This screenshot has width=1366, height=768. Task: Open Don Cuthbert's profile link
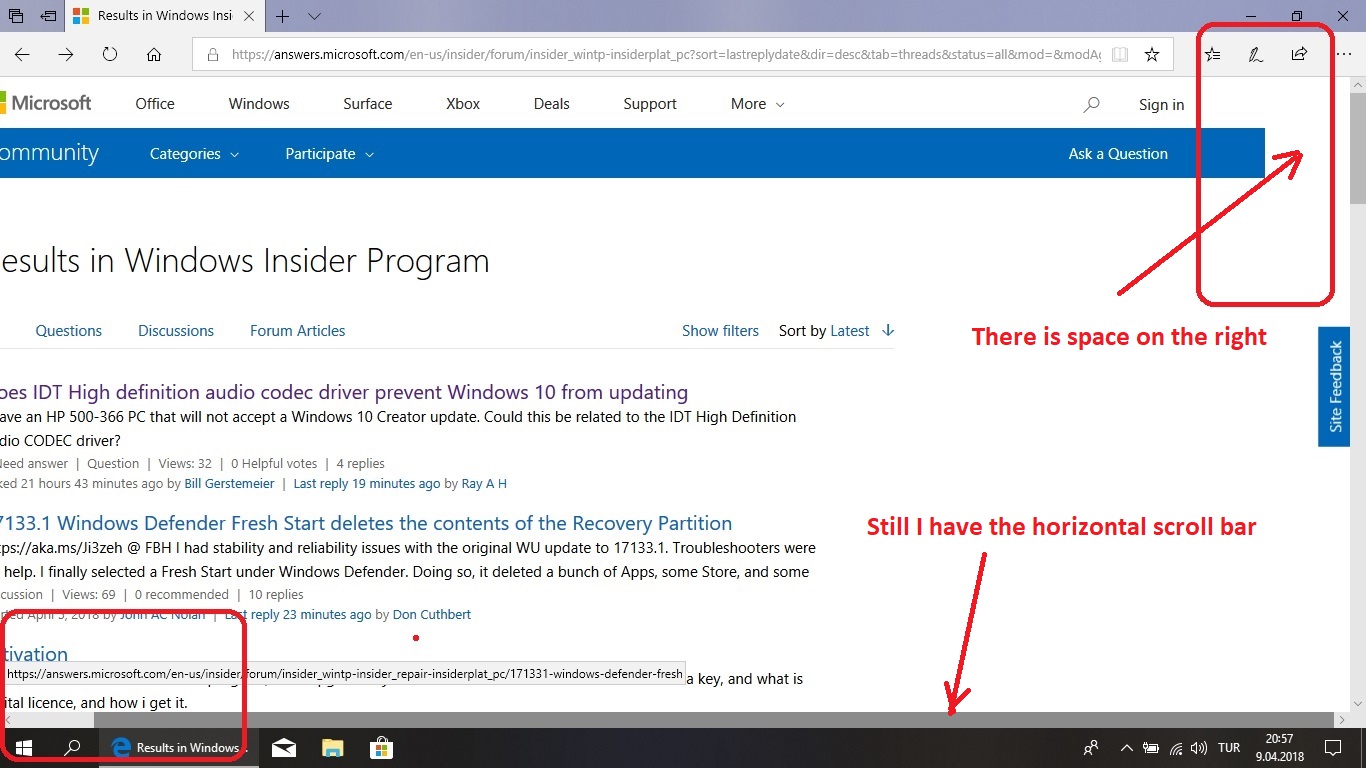432,615
